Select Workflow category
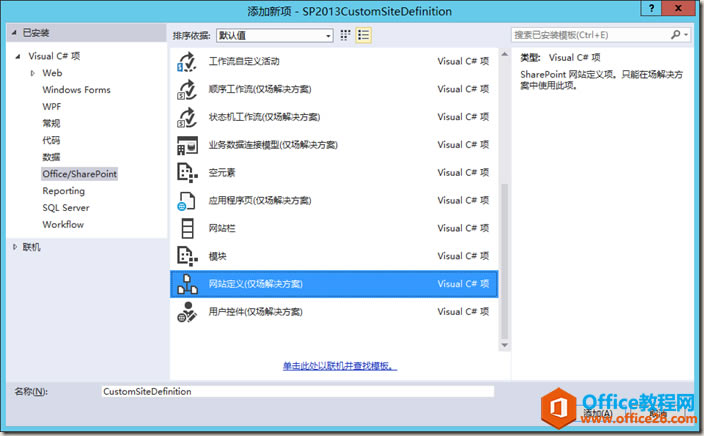The image size is (704, 436). pyautogui.click(x=63, y=225)
